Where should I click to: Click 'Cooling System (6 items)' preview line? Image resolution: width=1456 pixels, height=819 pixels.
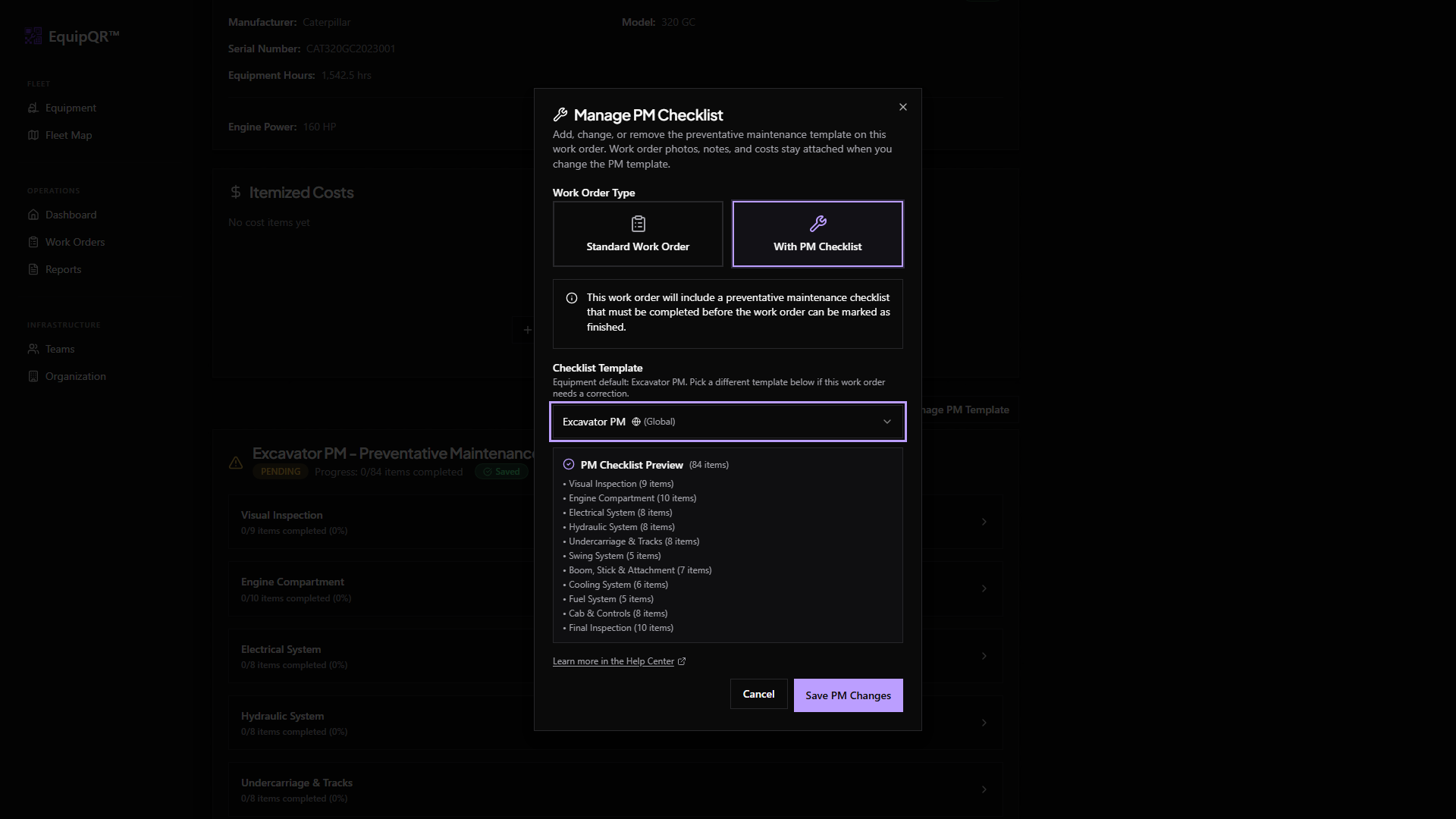(x=618, y=585)
